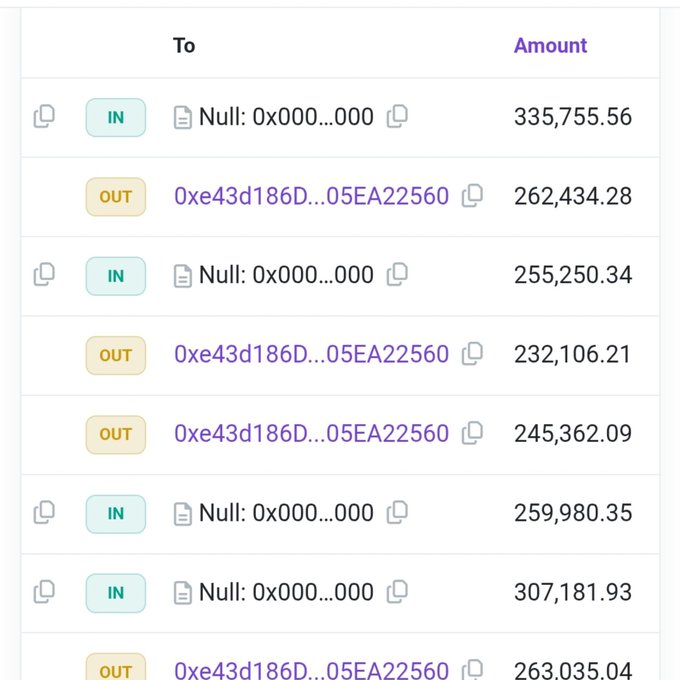Copy the 0xe43d186D address in the 262,434.28 row
The image size is (680, 680).
pos(472,196)
